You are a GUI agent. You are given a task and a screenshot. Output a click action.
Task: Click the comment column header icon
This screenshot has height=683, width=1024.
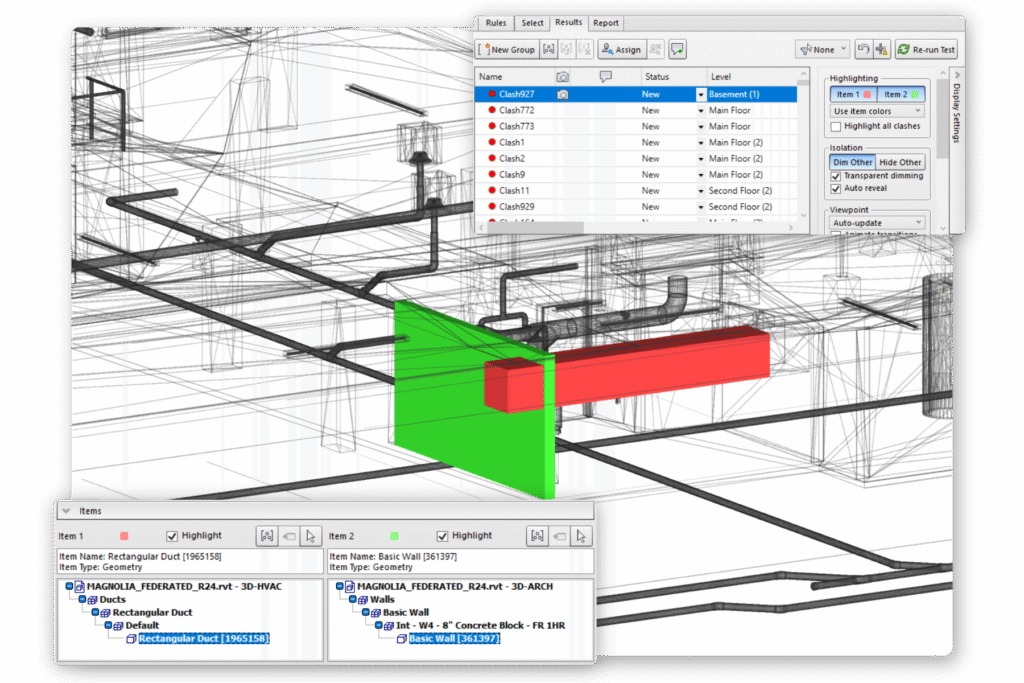tap(605, 77)
